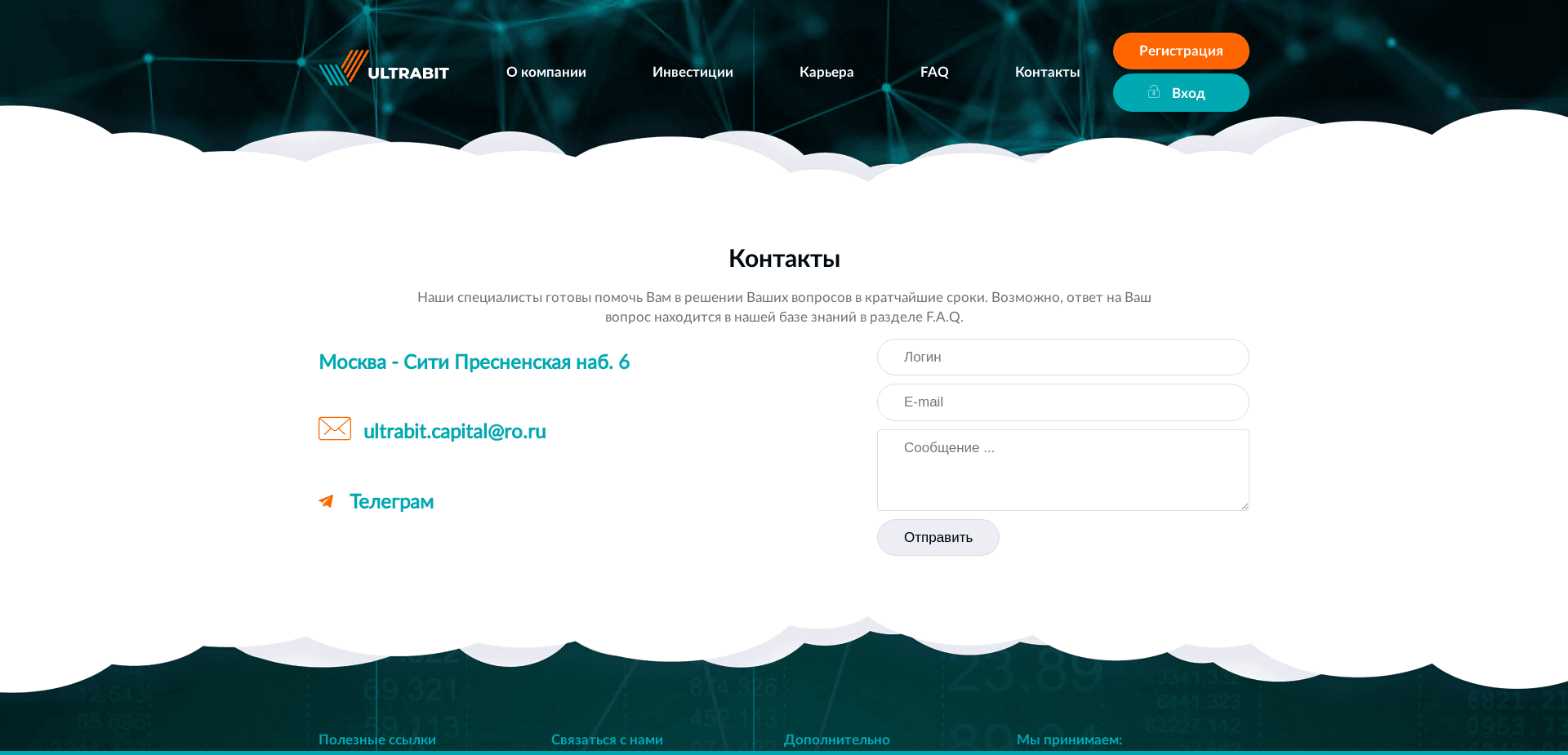The height and width of the screenshot is (755, 1568).
Task: Click the Вход button
Action: [1180, 92]
